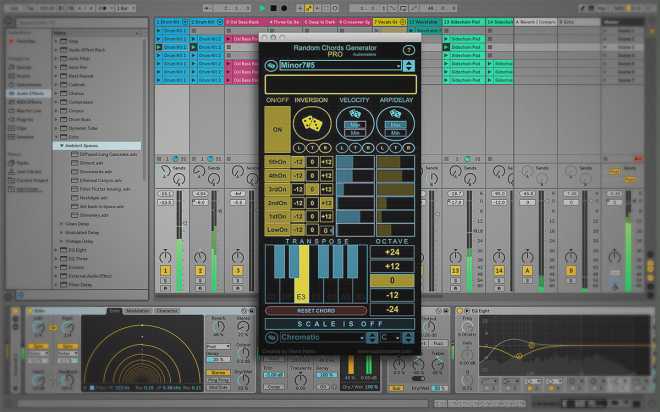Viewport: 660px width, 412px height.
Task: Click the yellow E3 piano key
Action: (x=302, y=274)
